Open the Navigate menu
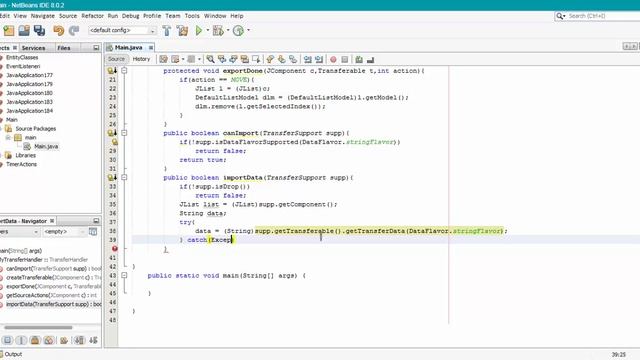Screen dimensions: 640x360 (42, 16)
